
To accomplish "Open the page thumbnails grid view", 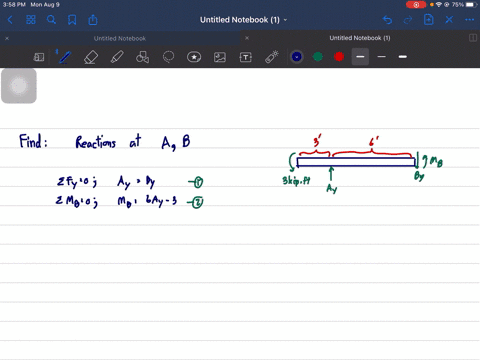I will point(31,20).
